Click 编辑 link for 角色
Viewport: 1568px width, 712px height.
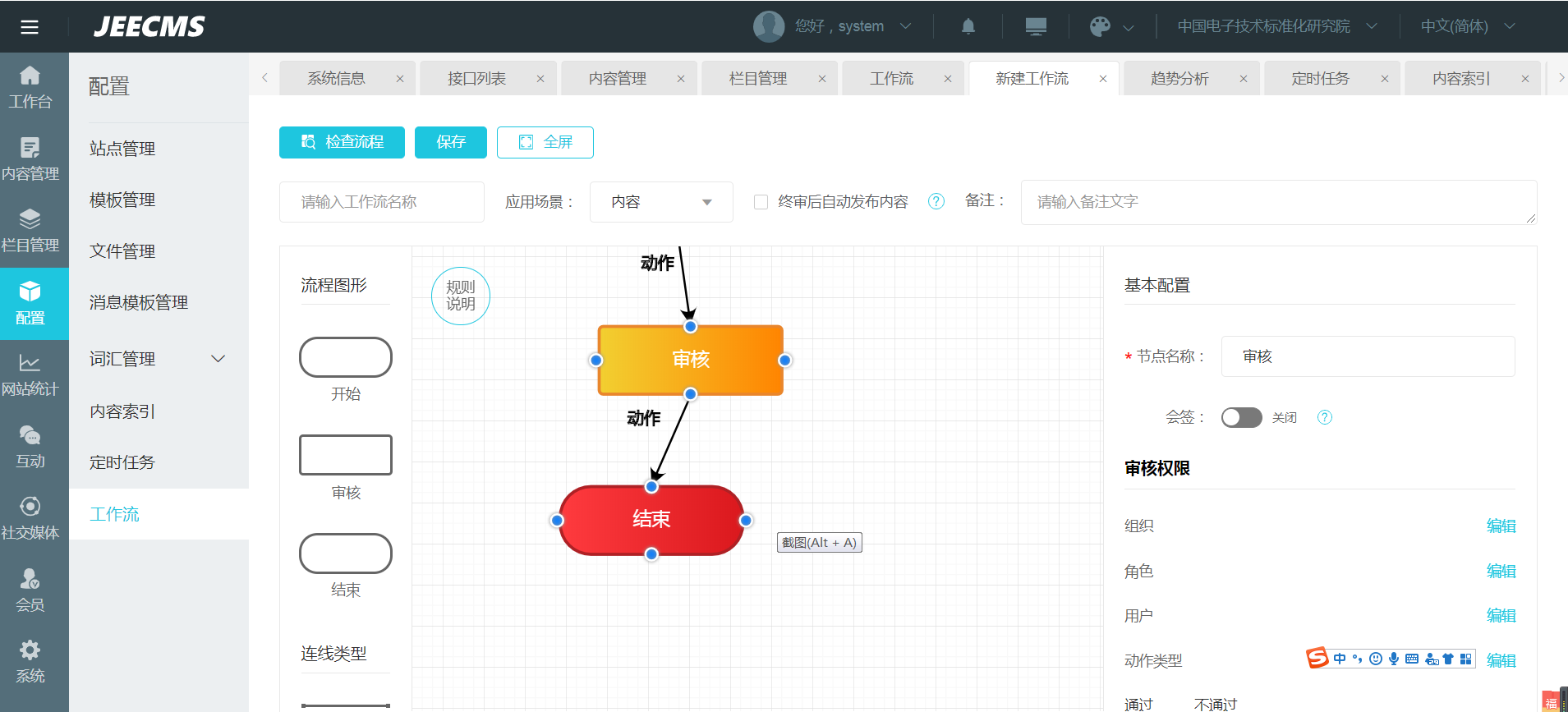(x=1501, y=571)
